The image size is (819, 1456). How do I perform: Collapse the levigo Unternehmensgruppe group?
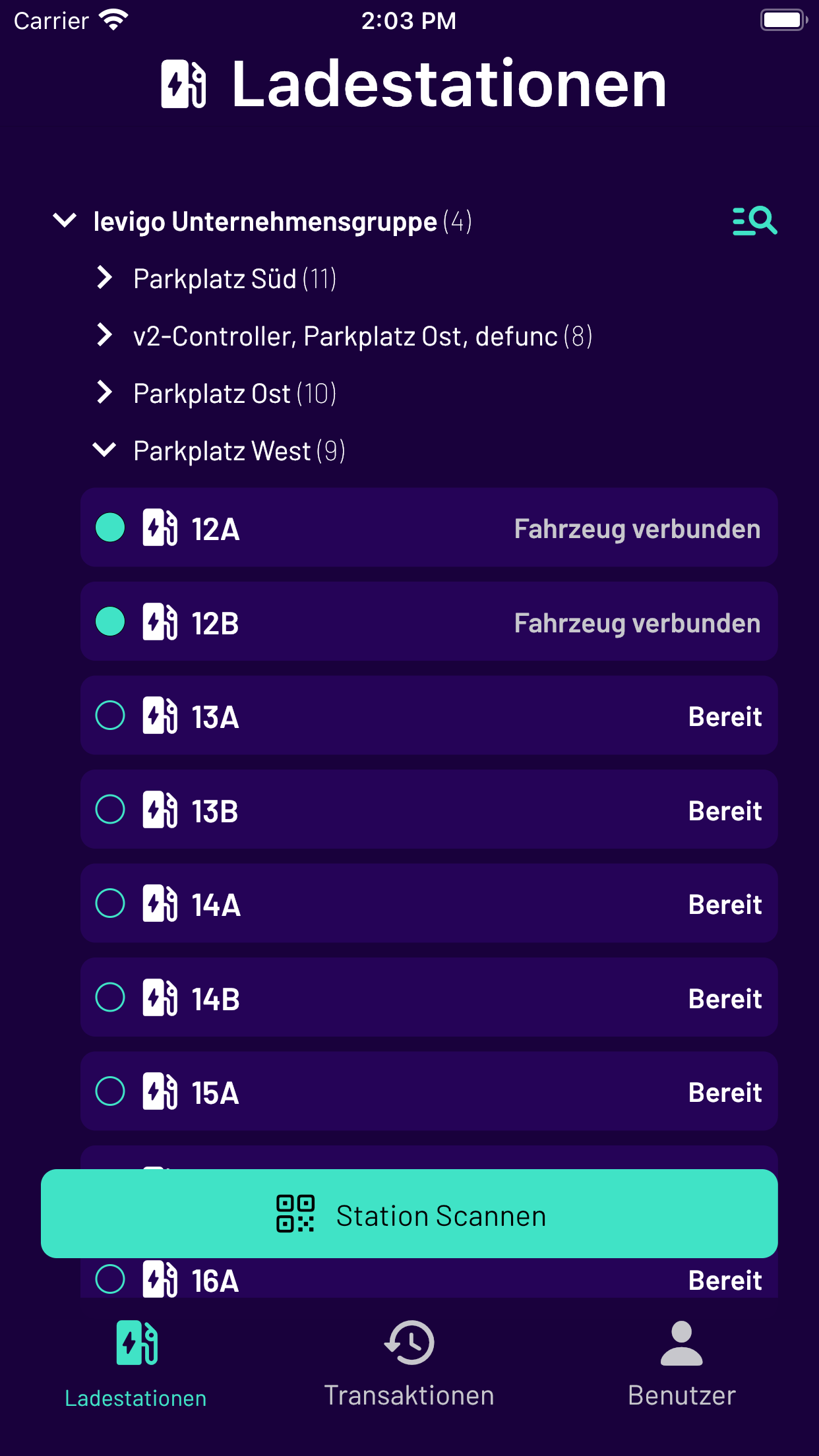pyautogui.click(x=65, y=220)
